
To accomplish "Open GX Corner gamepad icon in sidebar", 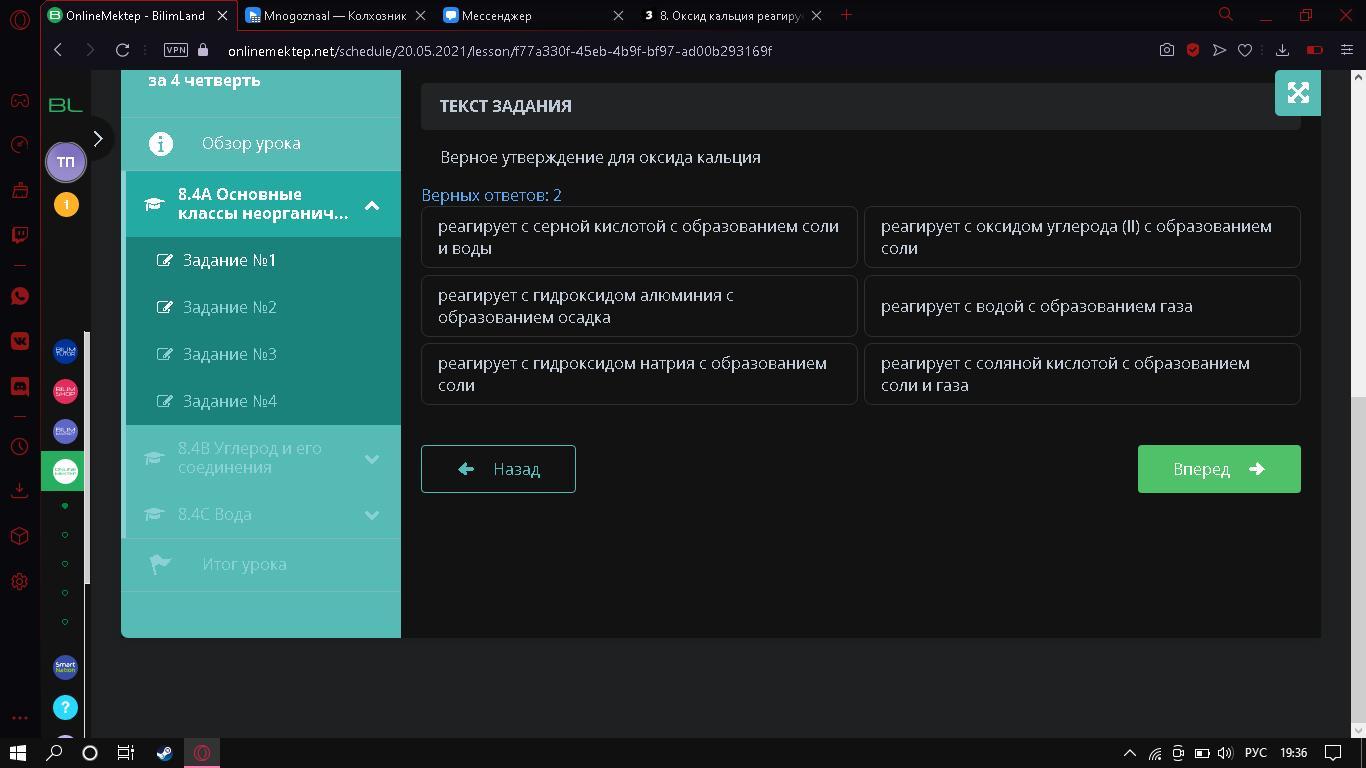I will coord(20,101).
